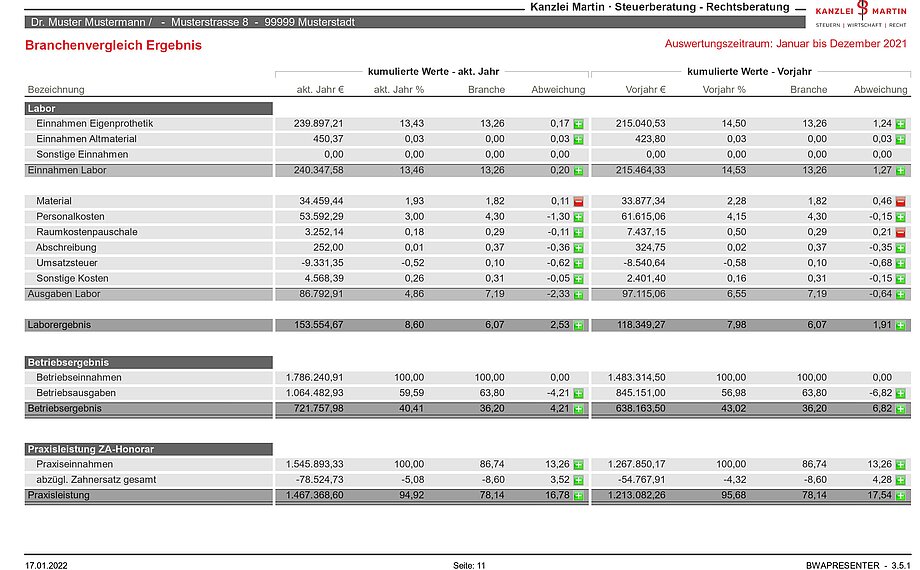Click the 'Branchenvergleich Ergebnis' title
Image resolution: width=920 pixels, height=570 pixels.
113,45
